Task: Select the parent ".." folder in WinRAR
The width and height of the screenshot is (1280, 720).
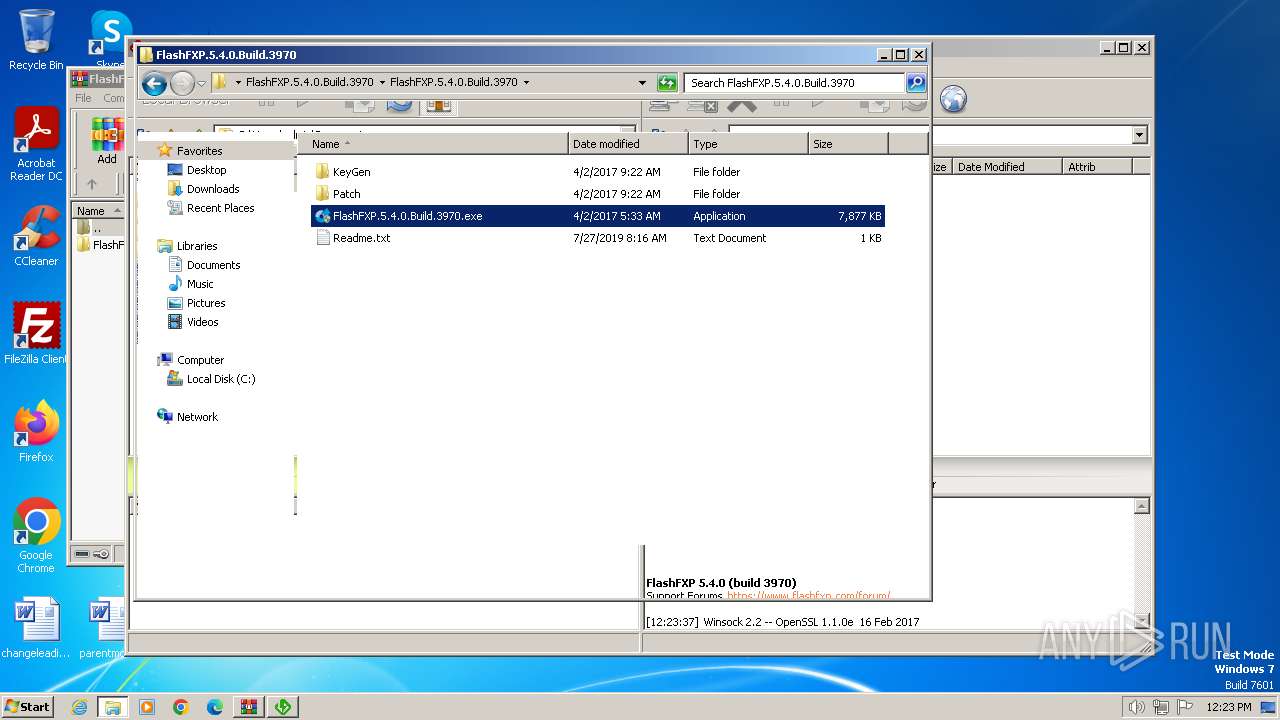Action: point(97,228)
